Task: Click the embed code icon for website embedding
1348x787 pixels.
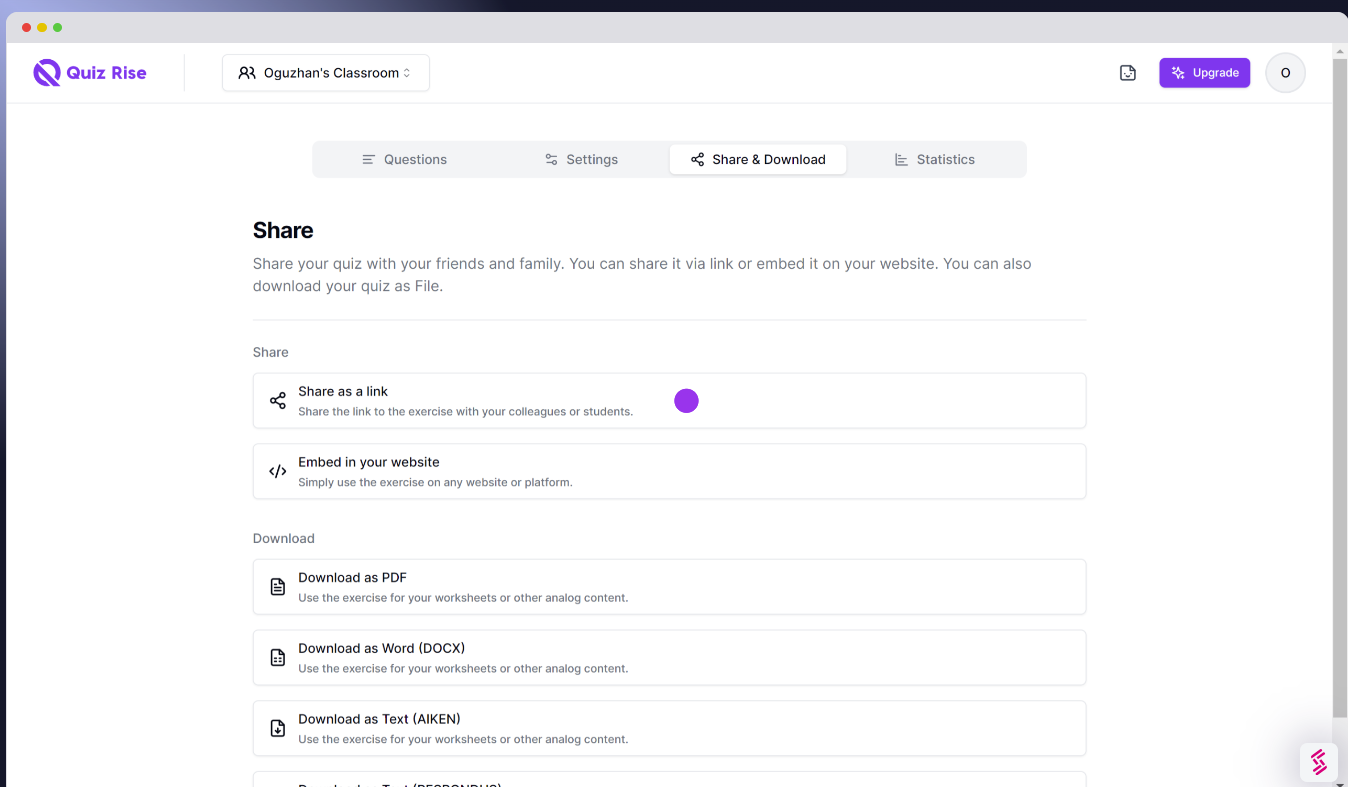Action: pyautogui.click(x=277, y=470)
